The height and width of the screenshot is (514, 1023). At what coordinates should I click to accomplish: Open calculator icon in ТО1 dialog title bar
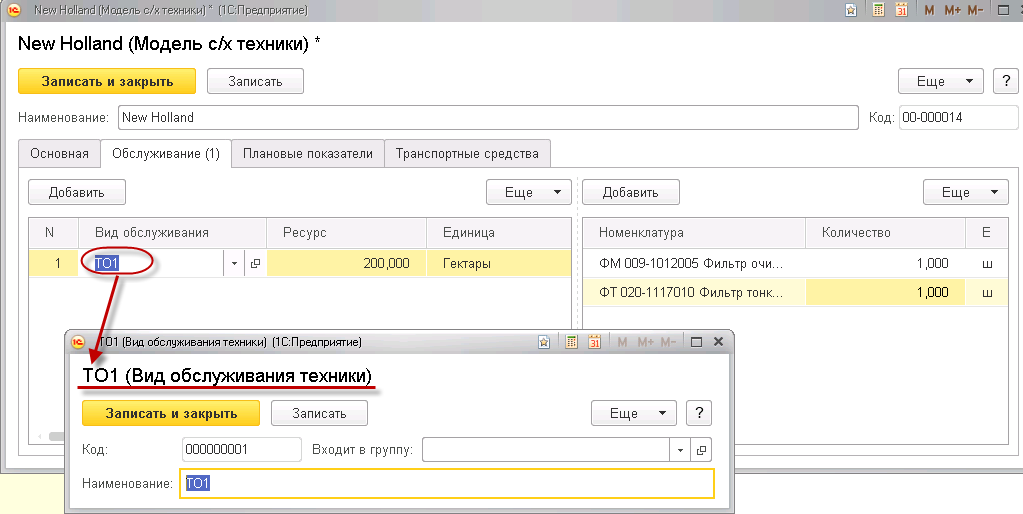tap(571, 342)
